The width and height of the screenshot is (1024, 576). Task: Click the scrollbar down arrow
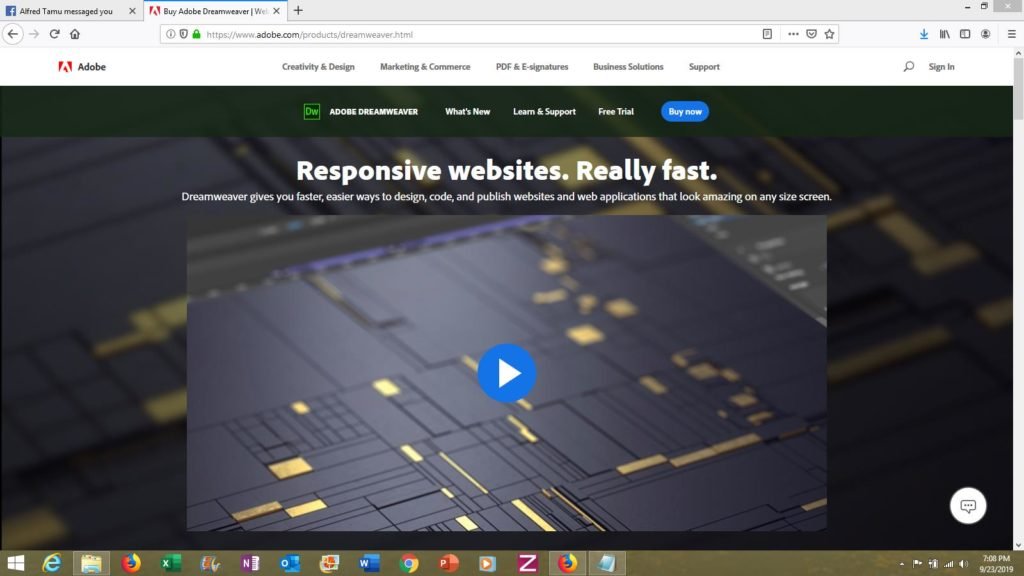[x=1018, y=545]
